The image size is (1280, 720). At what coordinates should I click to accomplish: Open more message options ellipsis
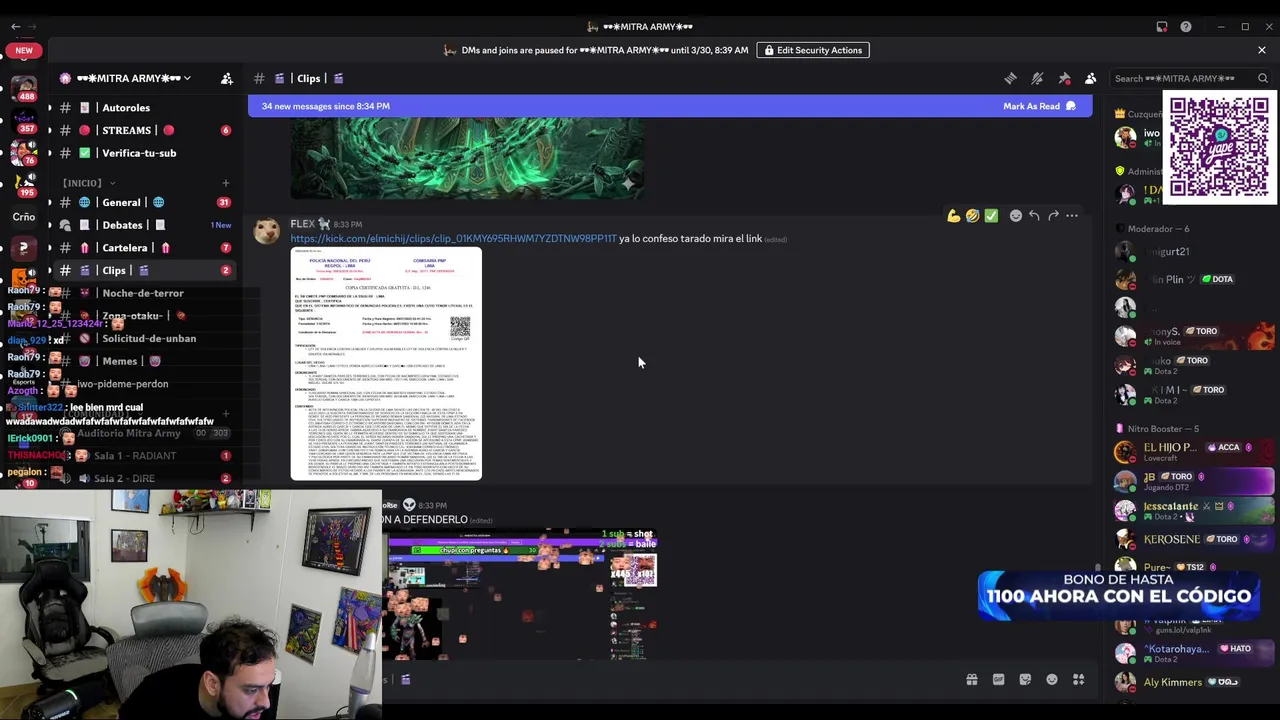click(1072, 216)
